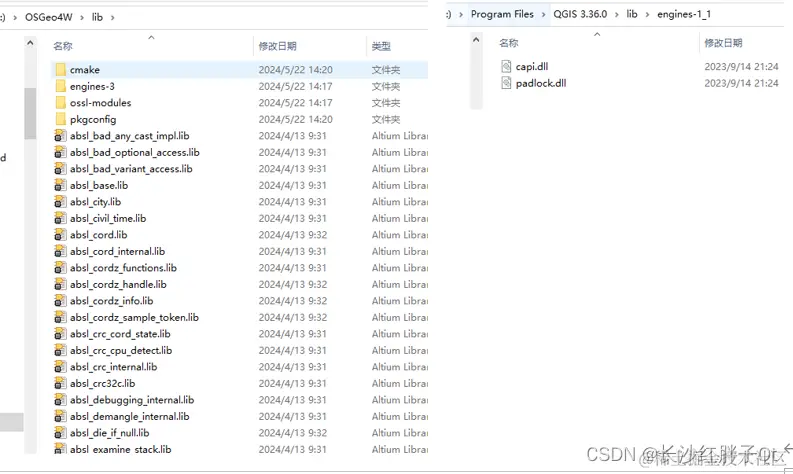Click the capi.dll file icon
The height and width of the screenshot is (474, 793).
click(506, 66)
